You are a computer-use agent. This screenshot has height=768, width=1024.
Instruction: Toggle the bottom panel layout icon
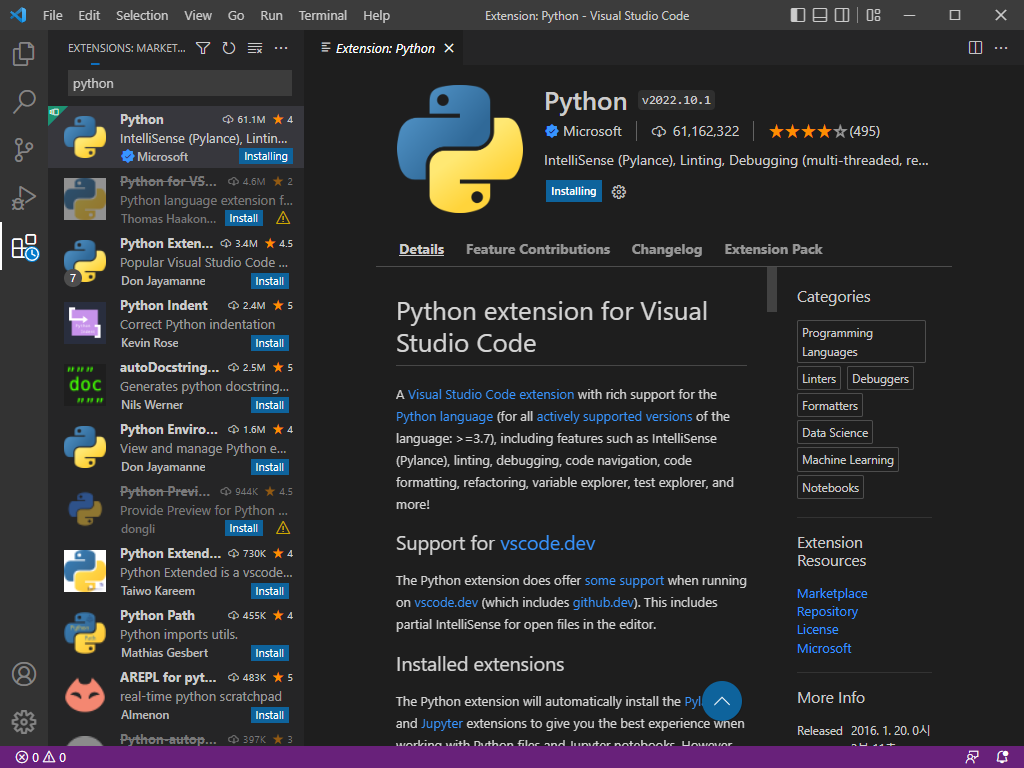pyautogui.click(x=820, y=15)
